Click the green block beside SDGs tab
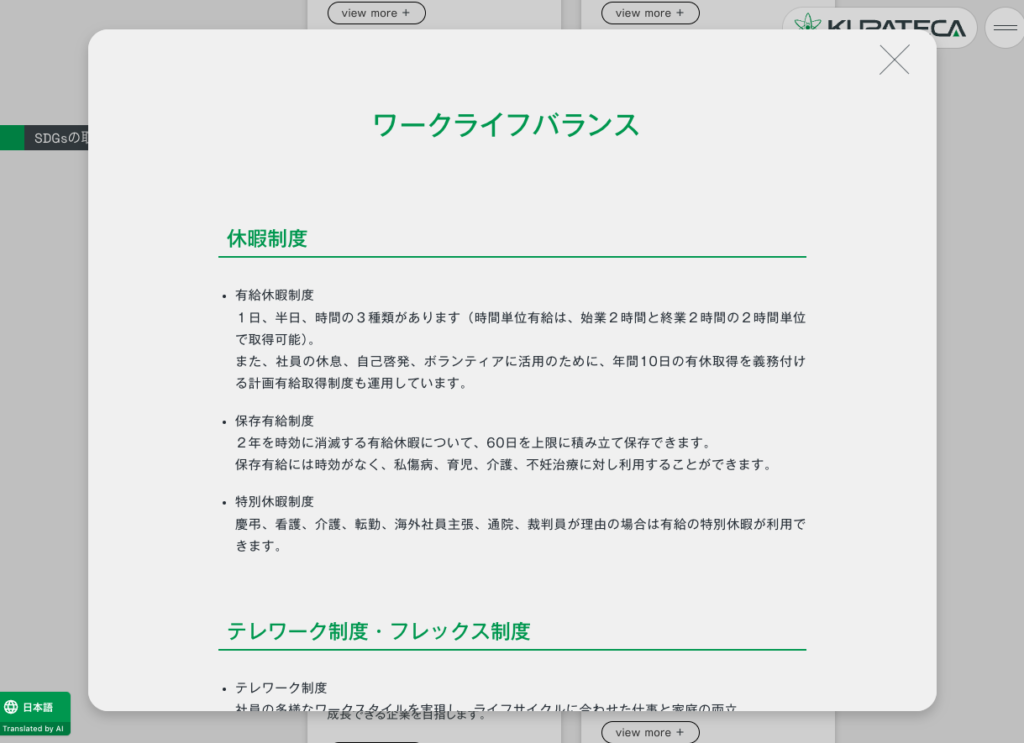 click(11, 138)
